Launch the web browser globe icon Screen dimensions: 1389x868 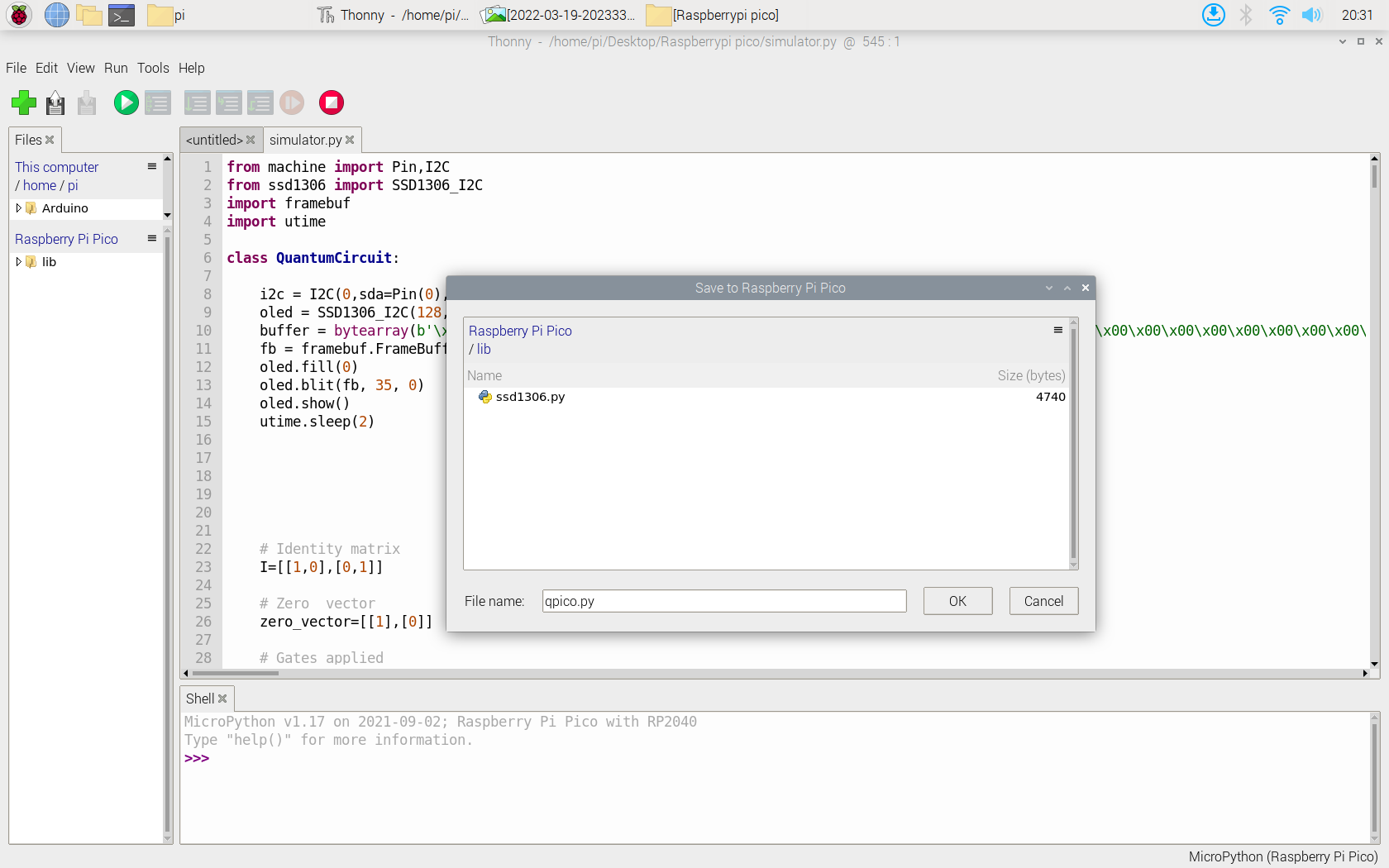[56, 15]
